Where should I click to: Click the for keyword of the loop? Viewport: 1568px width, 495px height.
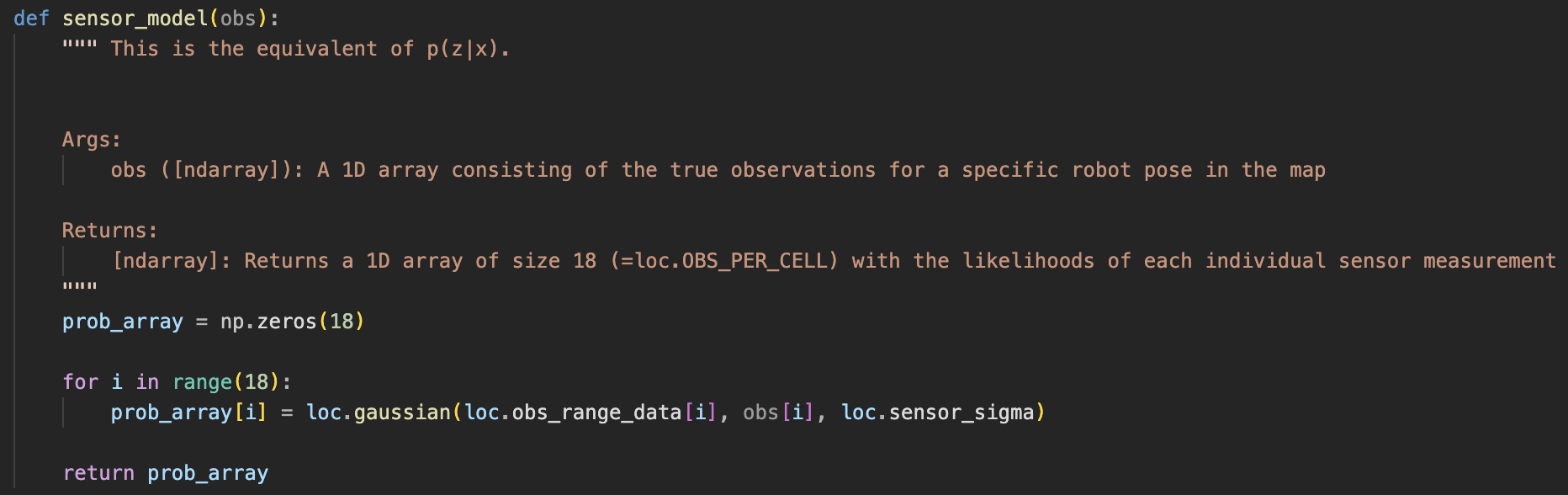point(80,382)
